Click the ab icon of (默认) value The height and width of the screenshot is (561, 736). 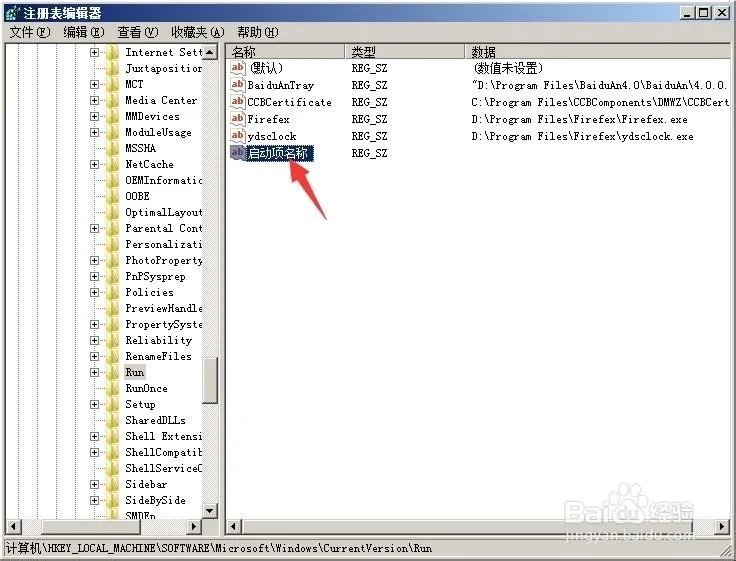[x=238, y=68]
